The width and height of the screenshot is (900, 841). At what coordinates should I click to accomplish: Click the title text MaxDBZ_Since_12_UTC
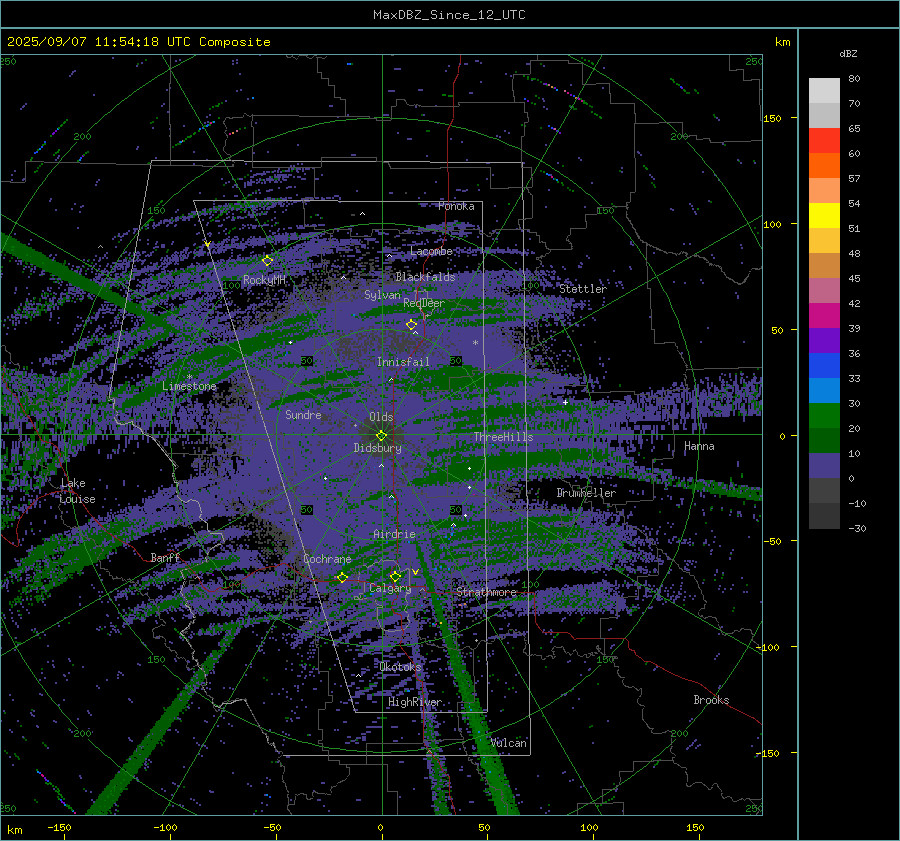tap(449, 15)
